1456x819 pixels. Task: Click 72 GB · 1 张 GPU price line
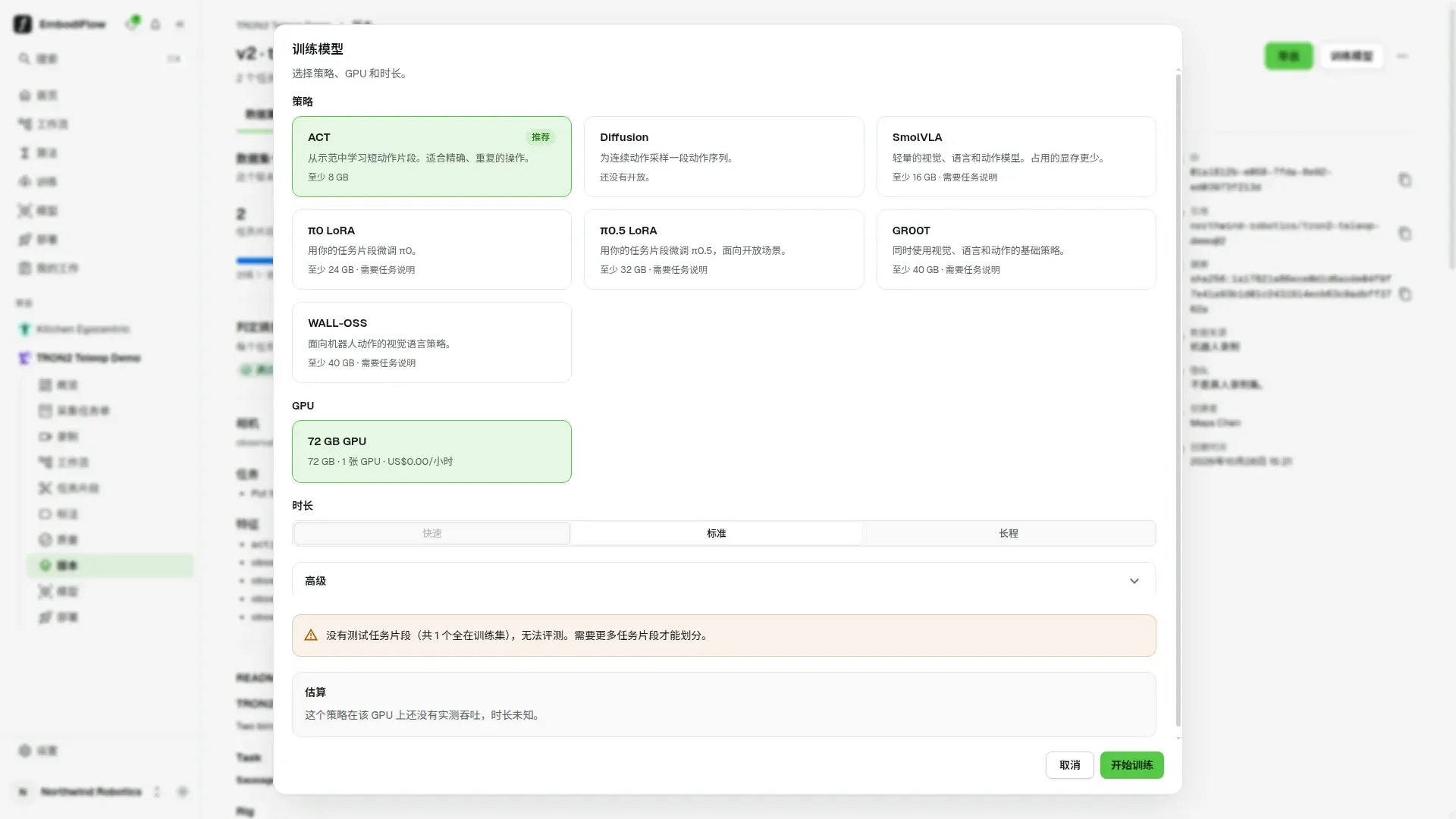380,462
